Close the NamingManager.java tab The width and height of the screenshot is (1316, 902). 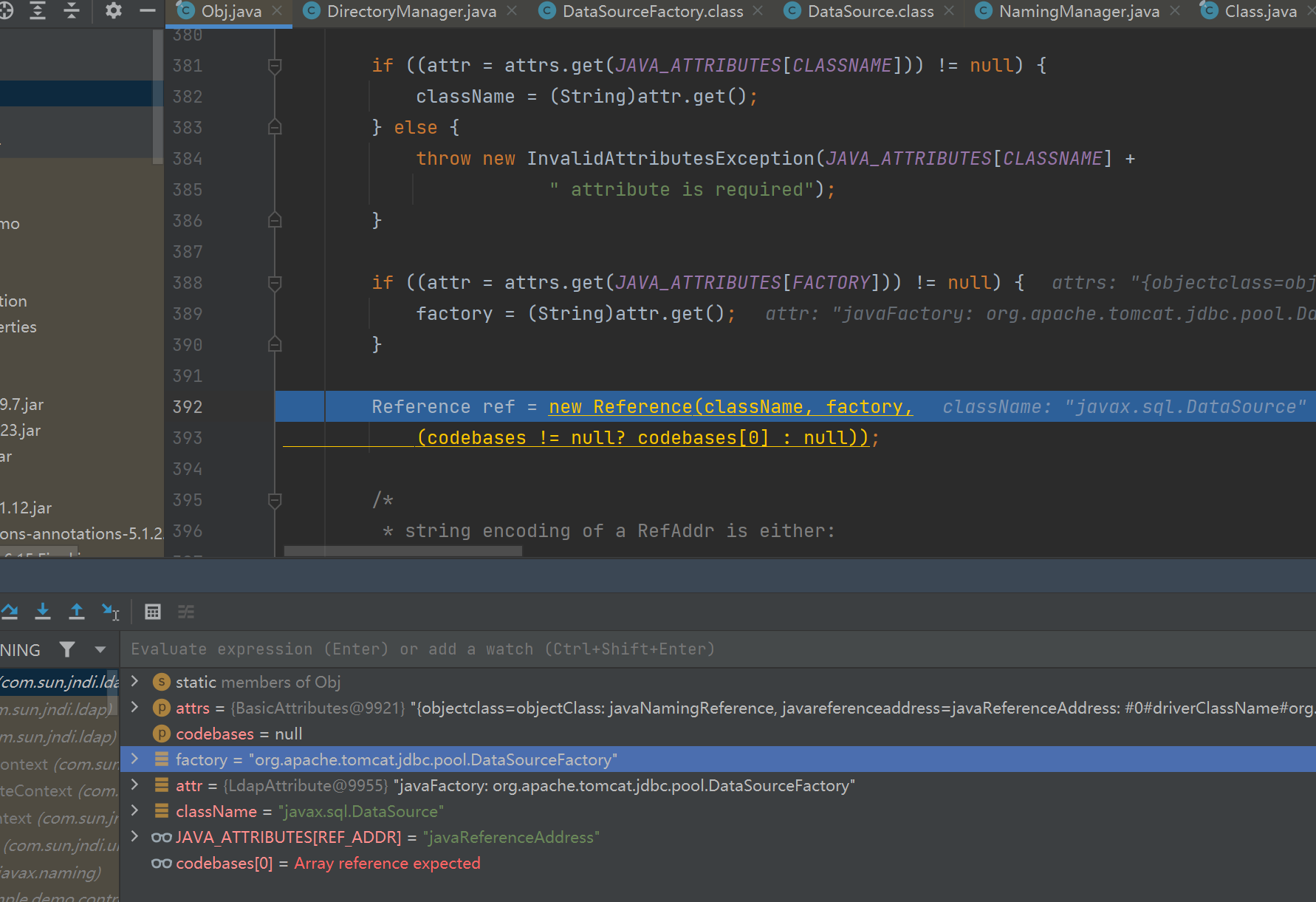[x=1175, y=11]
